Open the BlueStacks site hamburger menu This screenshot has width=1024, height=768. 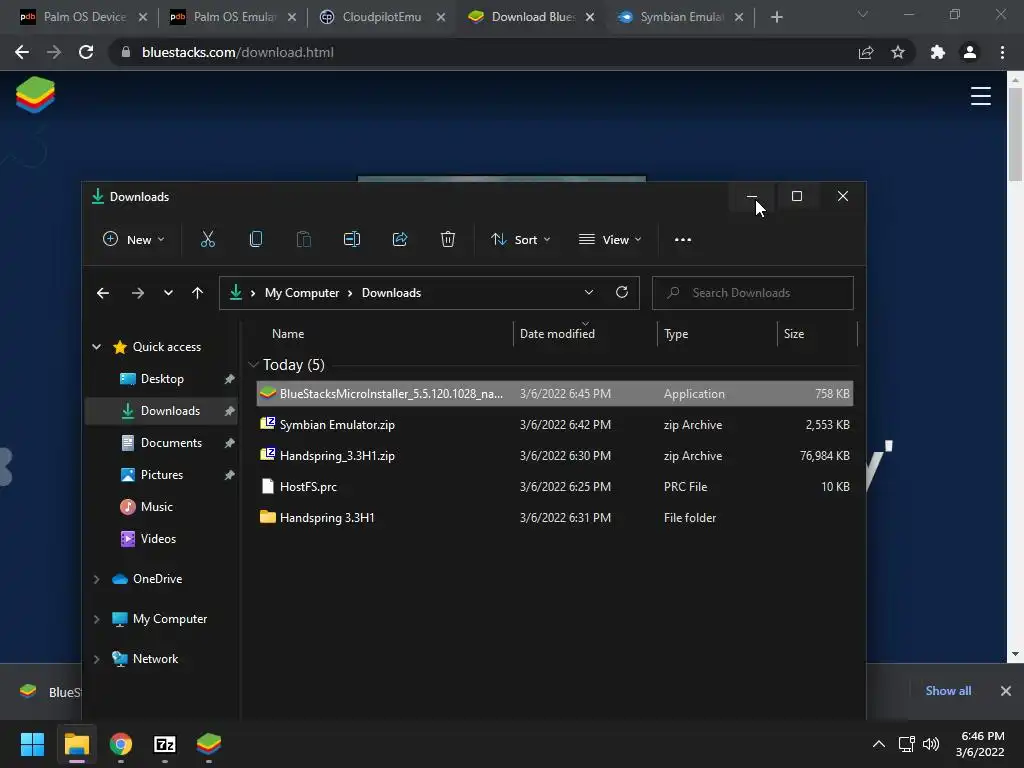(980, 96)
